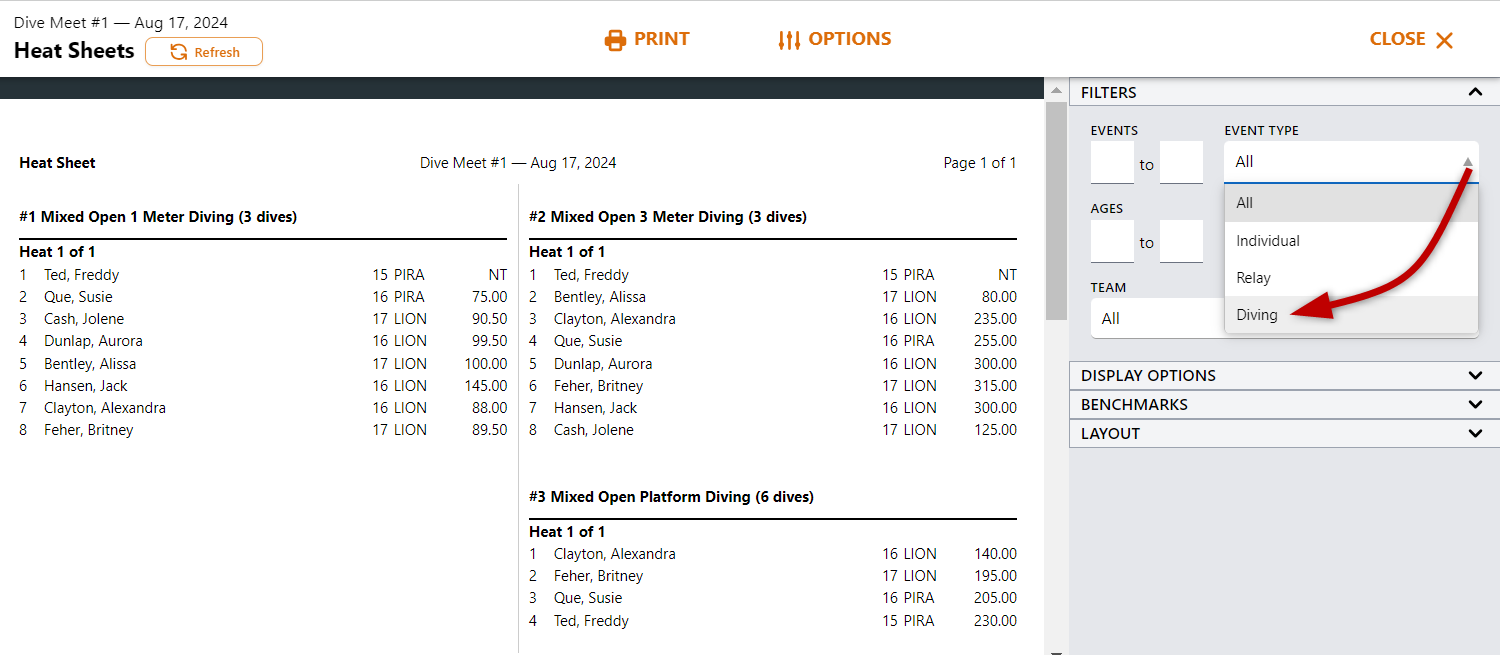Expand the Display Options section
Screen dimensions: 1500x655
click(1475, 376)
